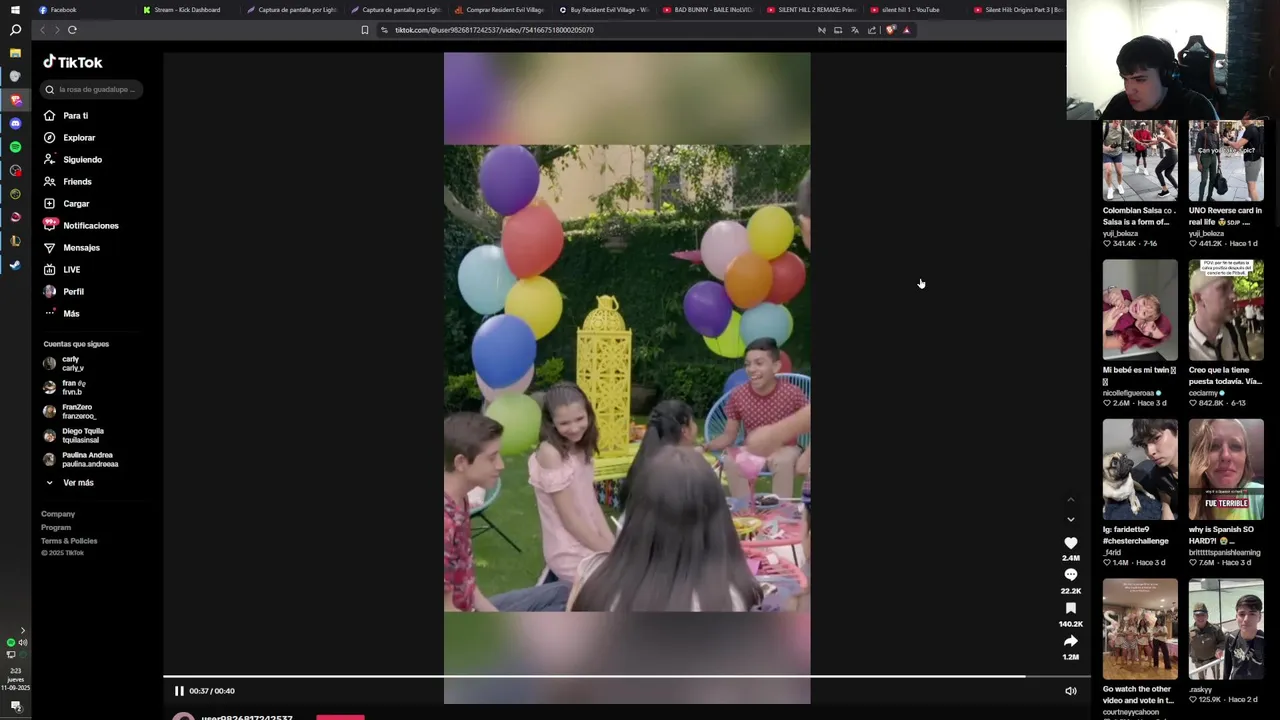This screenshot has width=1280, height=720.
Task: Open the Company footer link
Action: coord(58,514)
